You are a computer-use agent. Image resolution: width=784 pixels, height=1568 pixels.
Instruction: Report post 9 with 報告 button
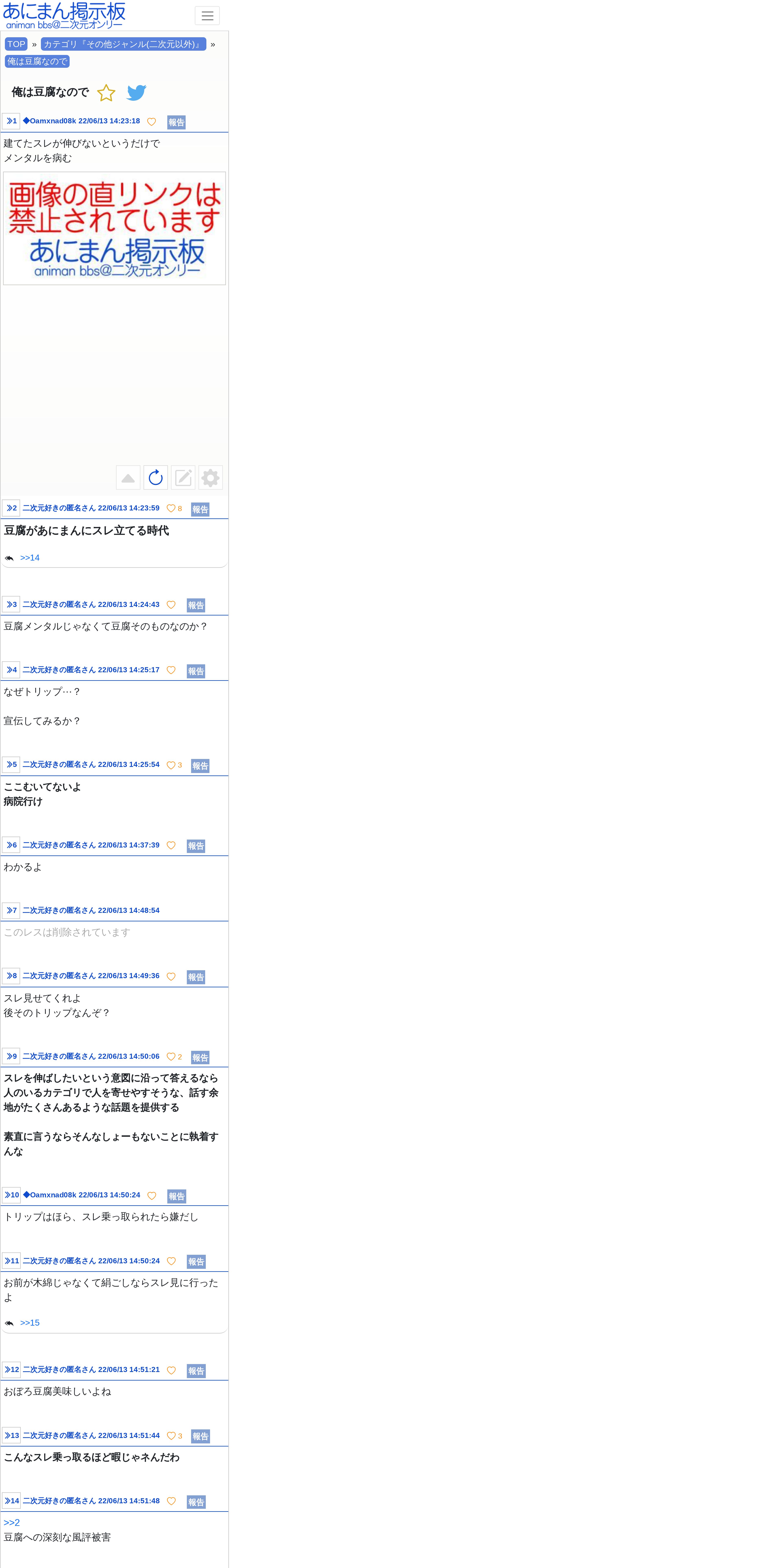point(200,1058)
